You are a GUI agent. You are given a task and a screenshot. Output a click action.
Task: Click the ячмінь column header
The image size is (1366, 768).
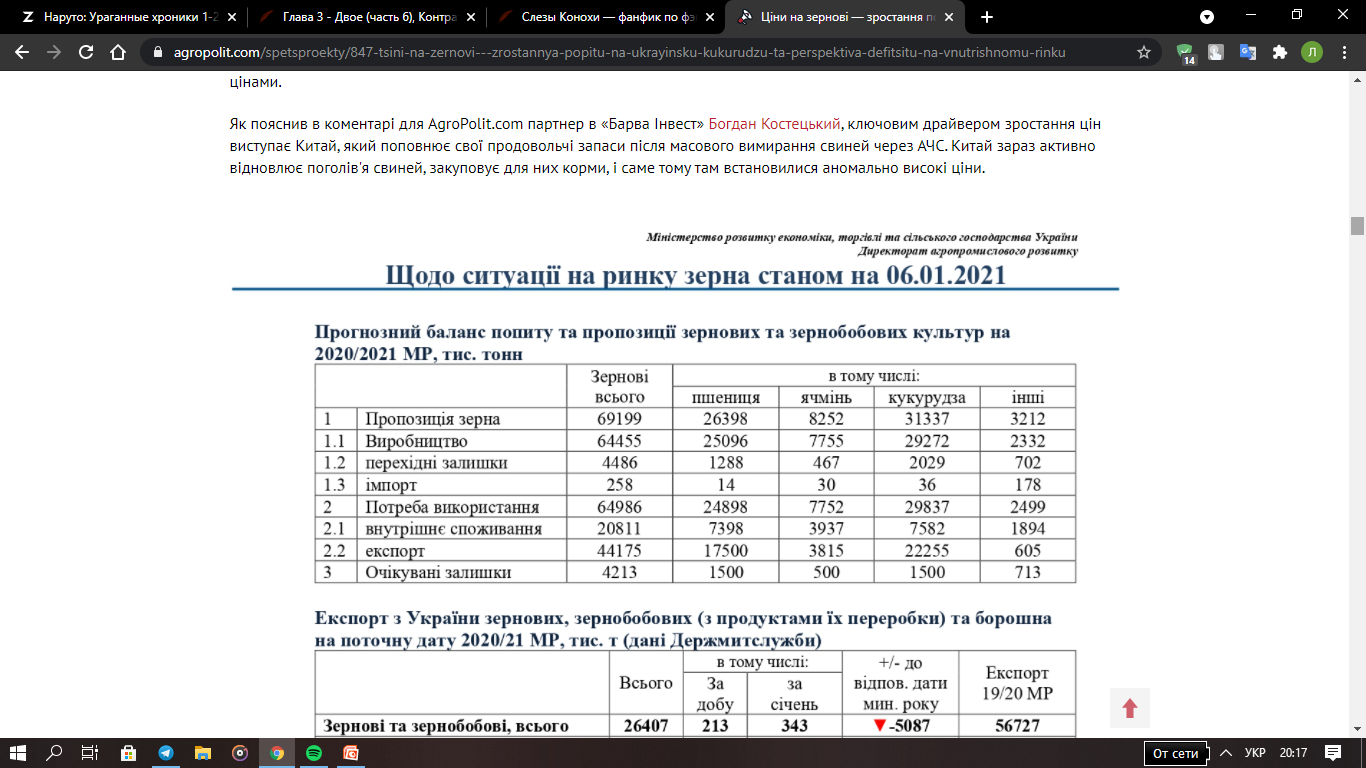[826, 397]
